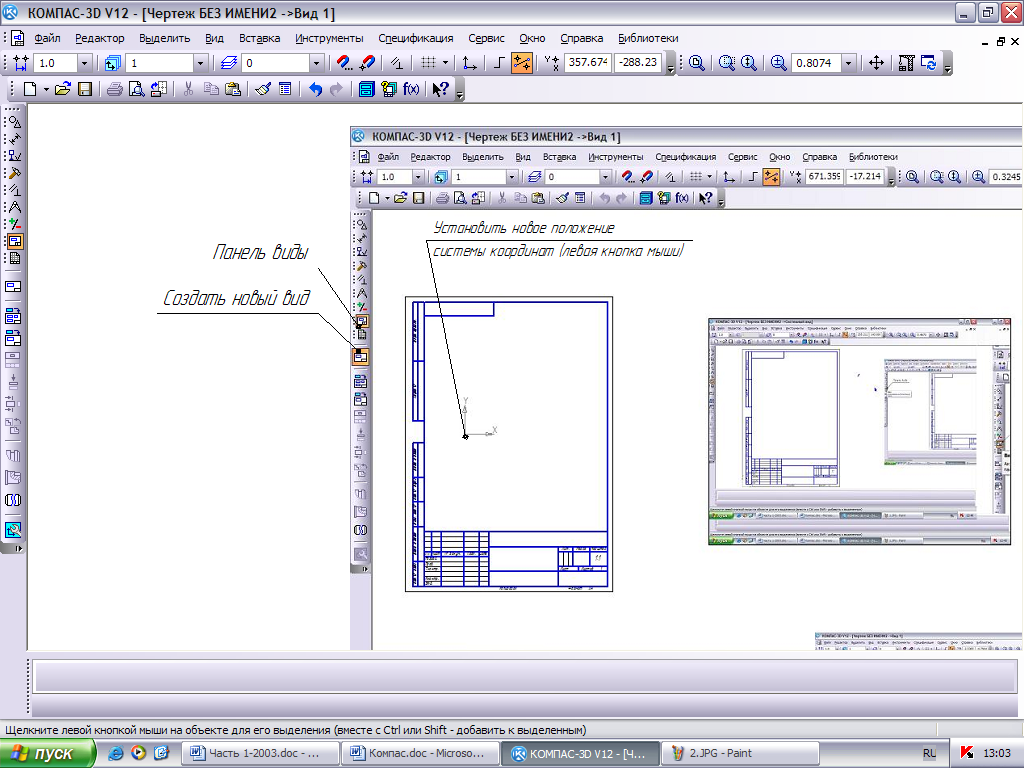Image resolution: width=1024 pixels, height=768 pixels.
Task: Click the Refresh image icon
Action: pyautogui.click(x=929, y=63)
